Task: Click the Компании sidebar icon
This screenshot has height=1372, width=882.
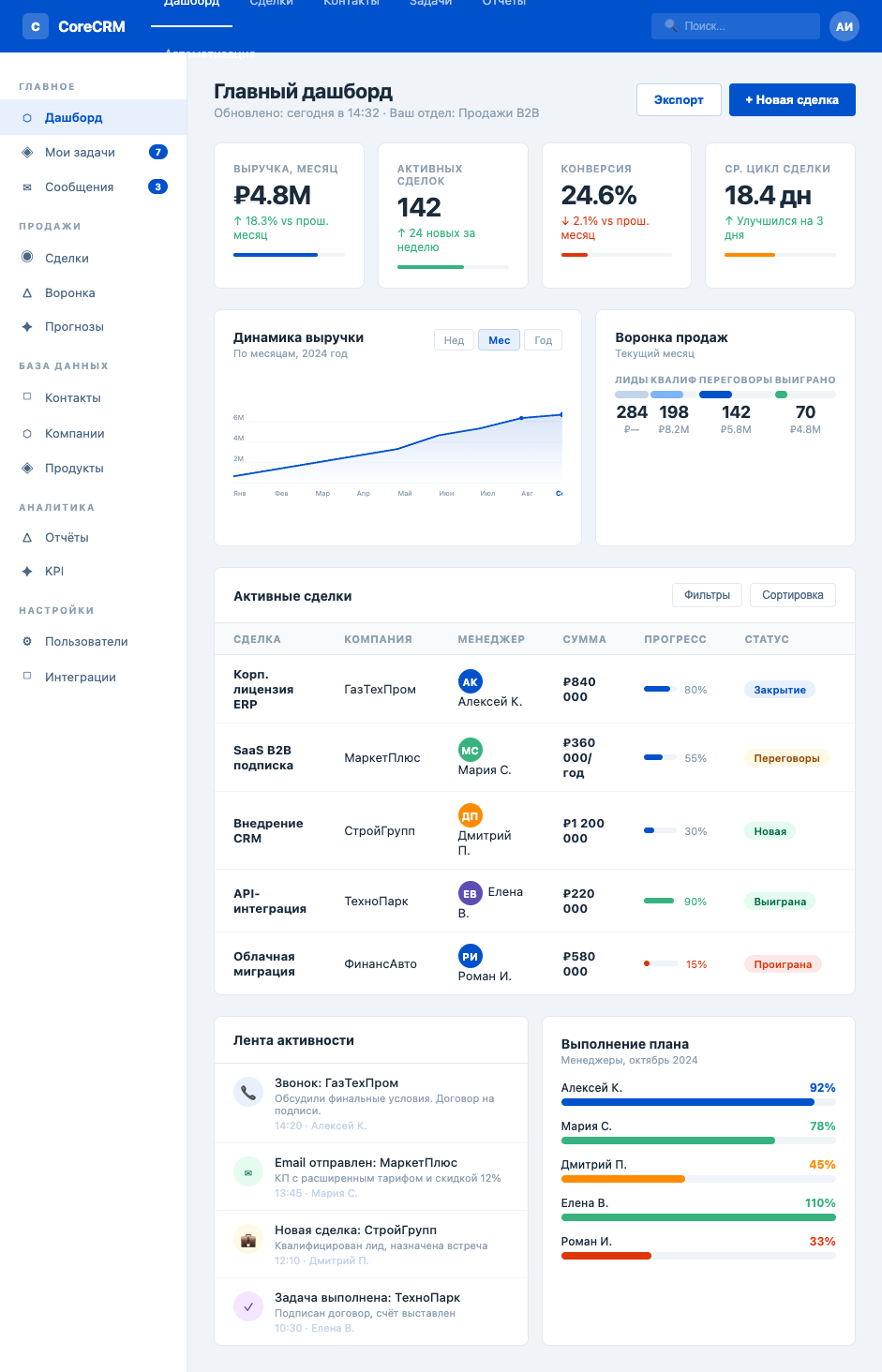Action: tap(27, 434)
